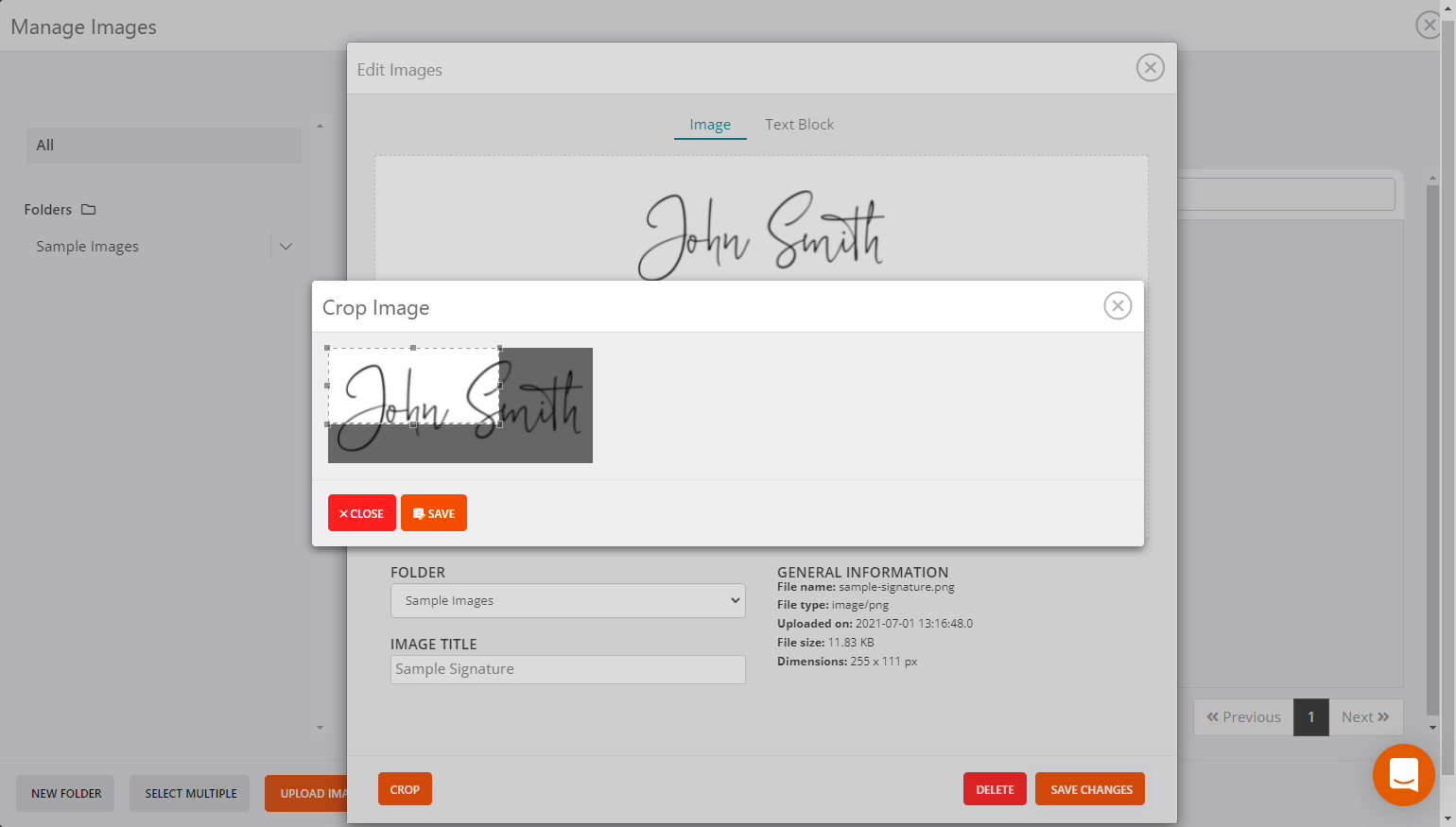The height and width of the screenshot is (827, 1456).
Task: Enable SELECT MULTIPLE mode
Action: click(x=189, y=793)
